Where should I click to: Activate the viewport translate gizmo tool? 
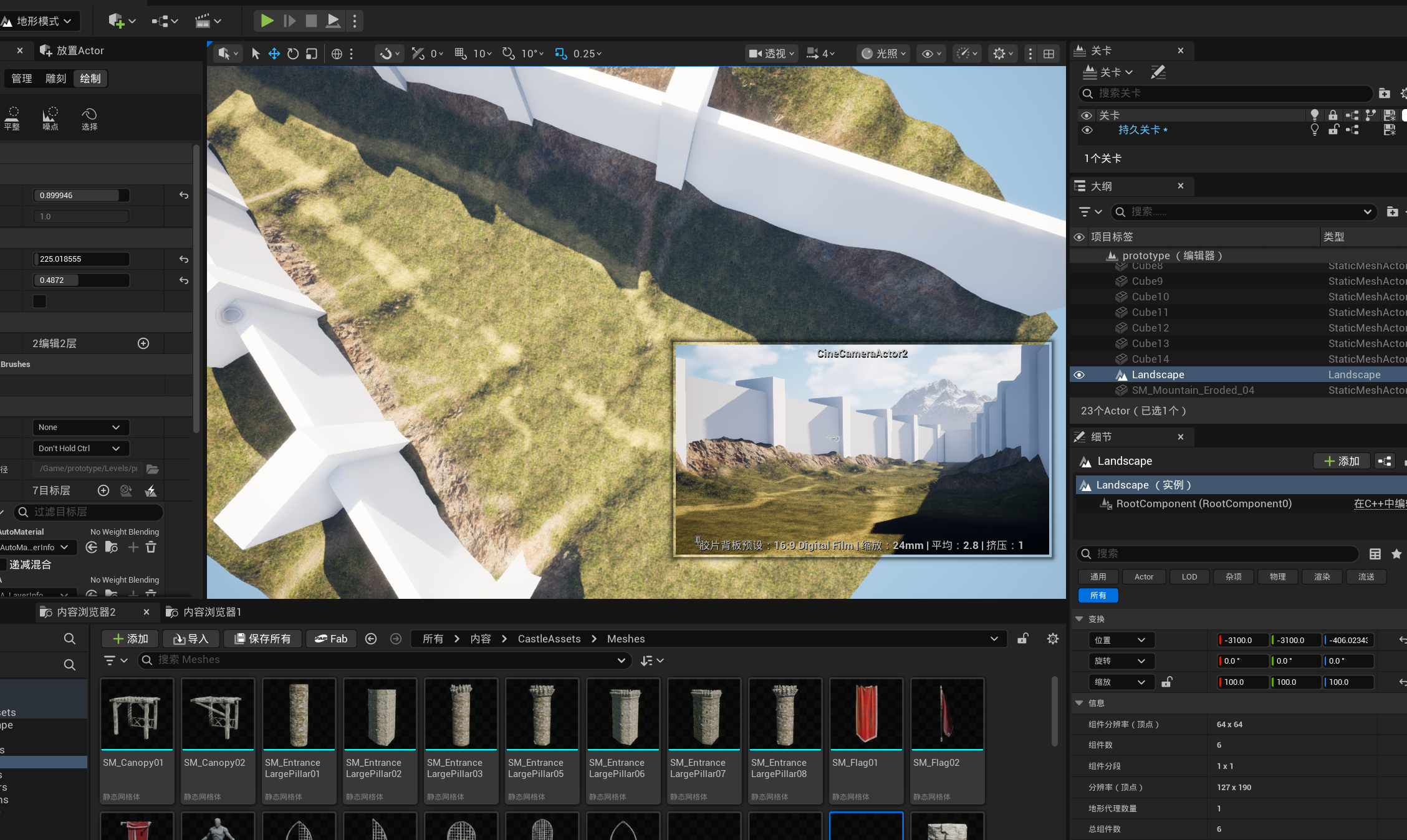click(x=274, y=54)
